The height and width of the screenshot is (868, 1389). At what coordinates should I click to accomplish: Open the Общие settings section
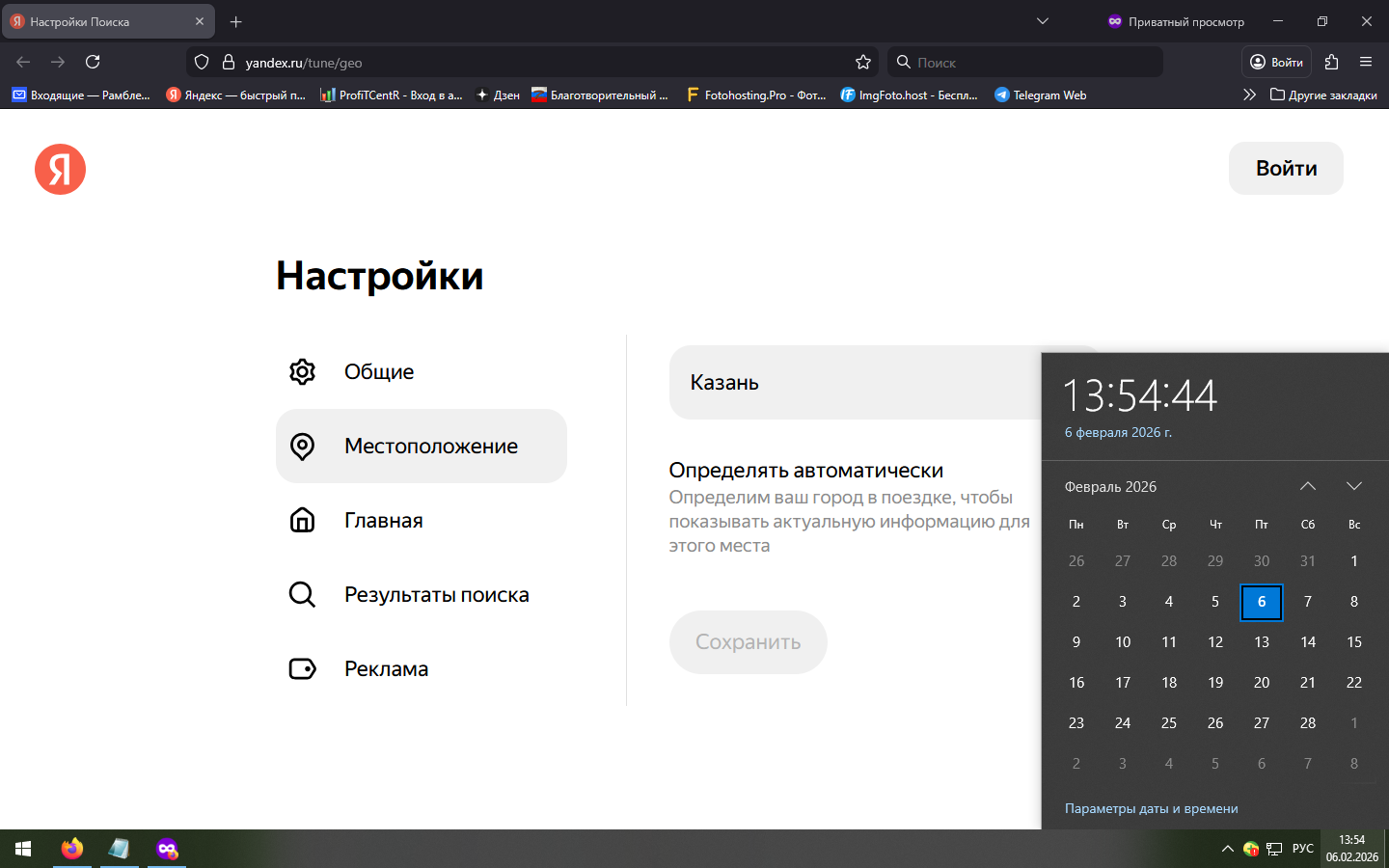tap(378, 372)
